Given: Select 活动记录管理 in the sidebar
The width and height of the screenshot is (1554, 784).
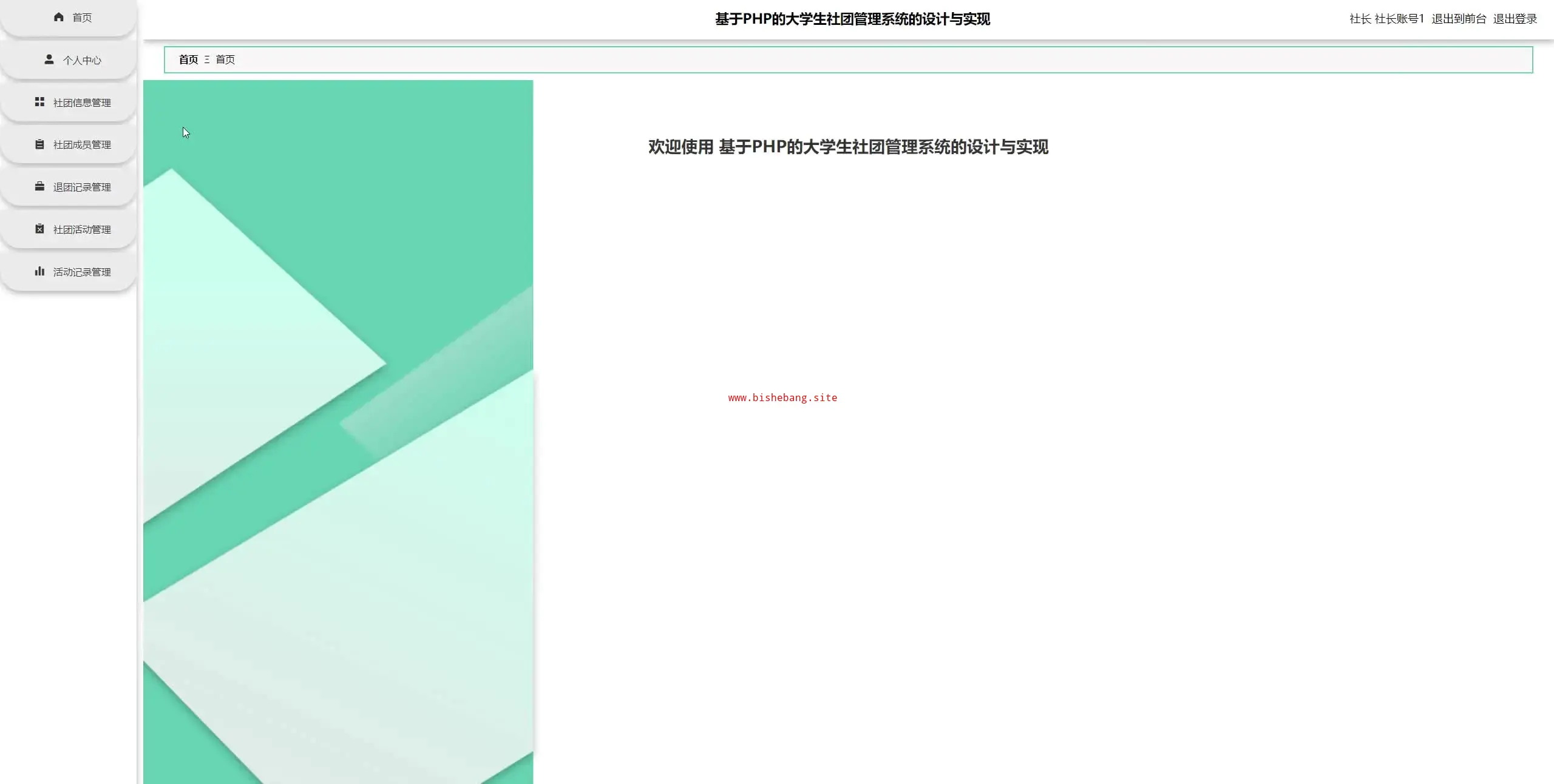Looking at the screenshot, I should click(81, 272).
